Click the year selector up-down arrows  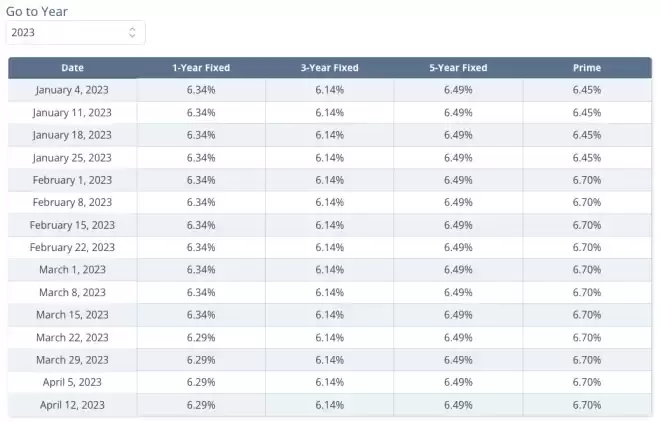pos(132,32)
